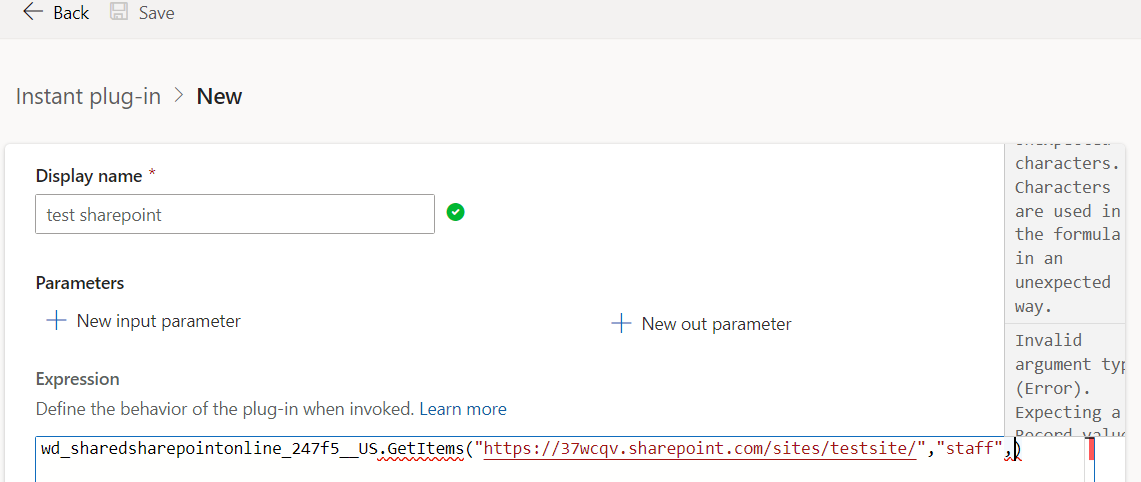The width and height of the screenshot is (1141, 482).
Task: Open the Learn more link
Action: click(x=463, y=409)
